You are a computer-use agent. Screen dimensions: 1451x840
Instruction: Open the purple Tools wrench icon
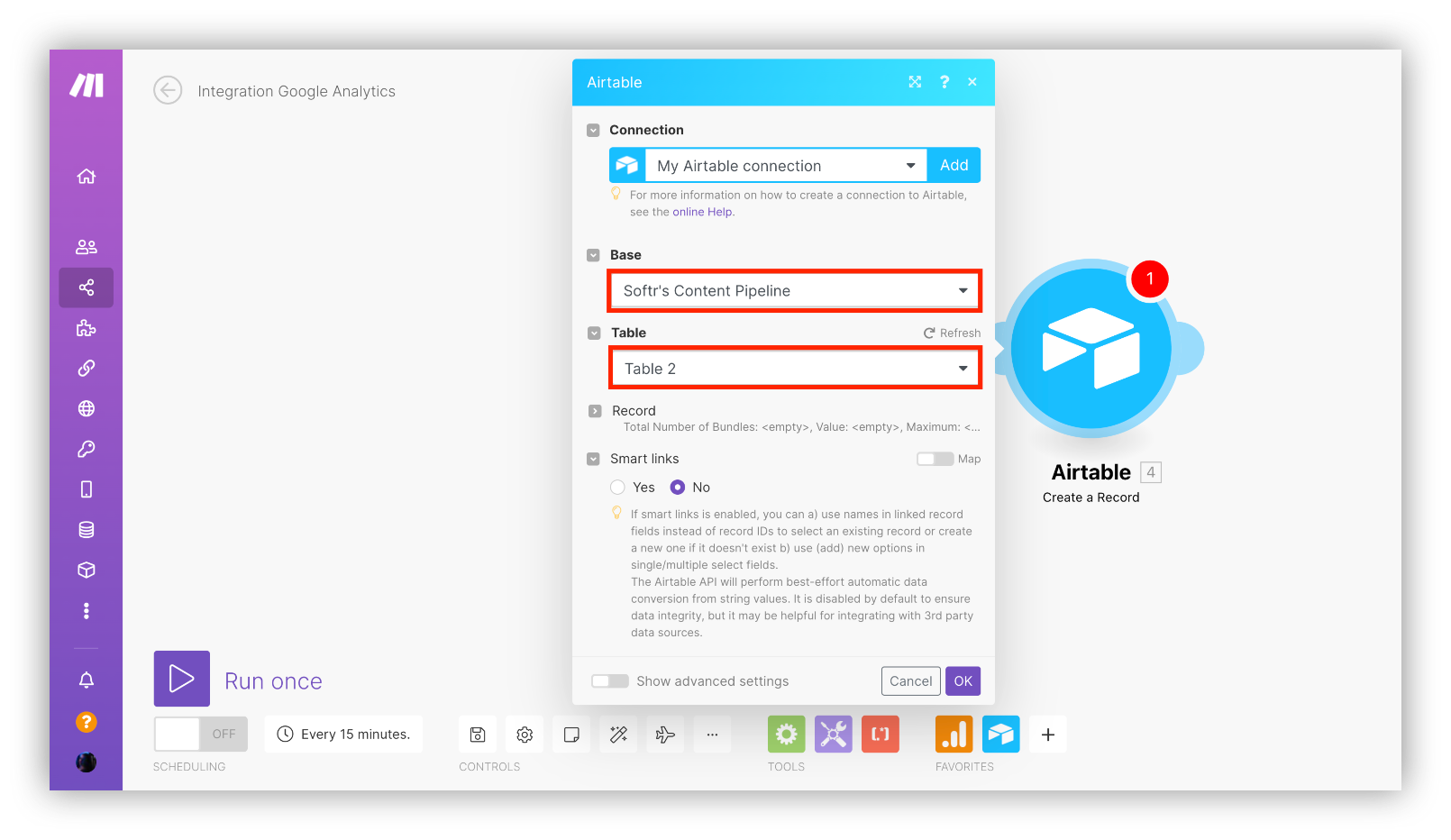click(x=834, y=735)
